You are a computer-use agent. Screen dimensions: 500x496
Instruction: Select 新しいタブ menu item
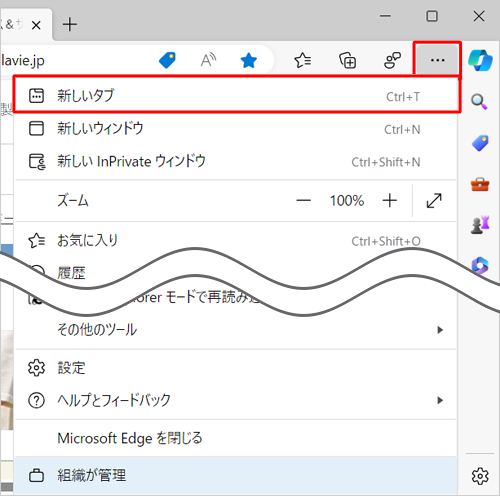point(237,95)
